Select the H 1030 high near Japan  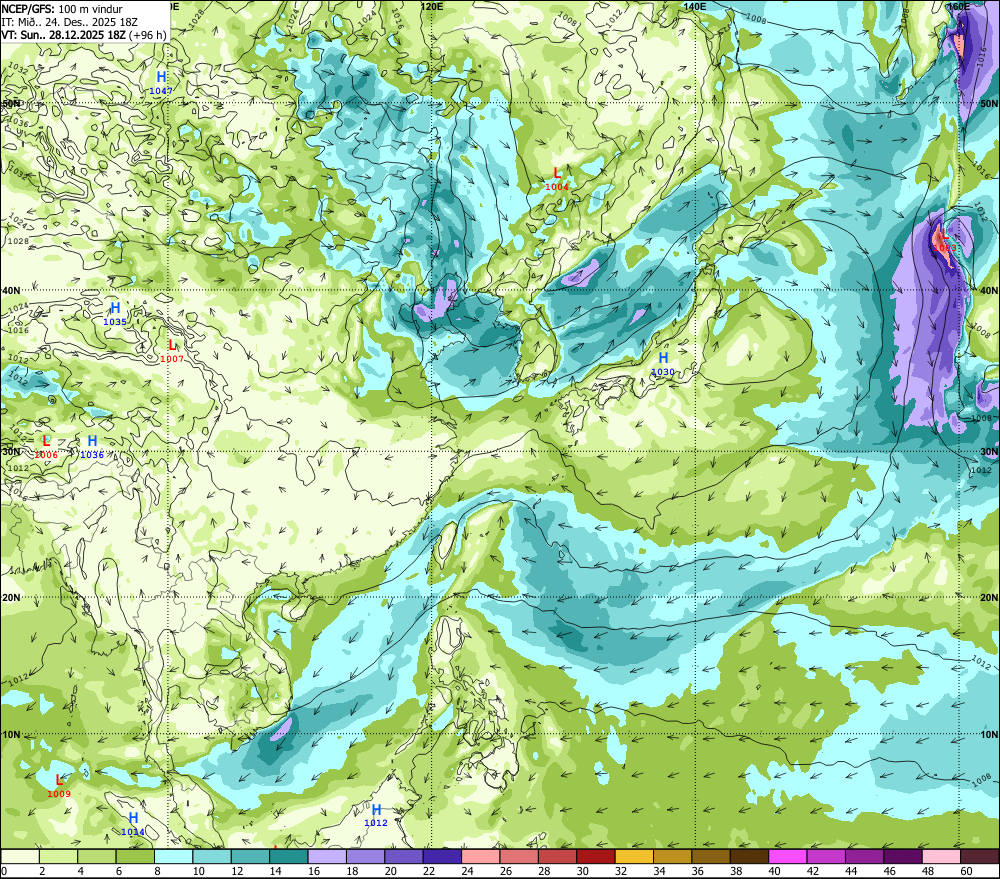pyautogui.click(x=663, y=364)
